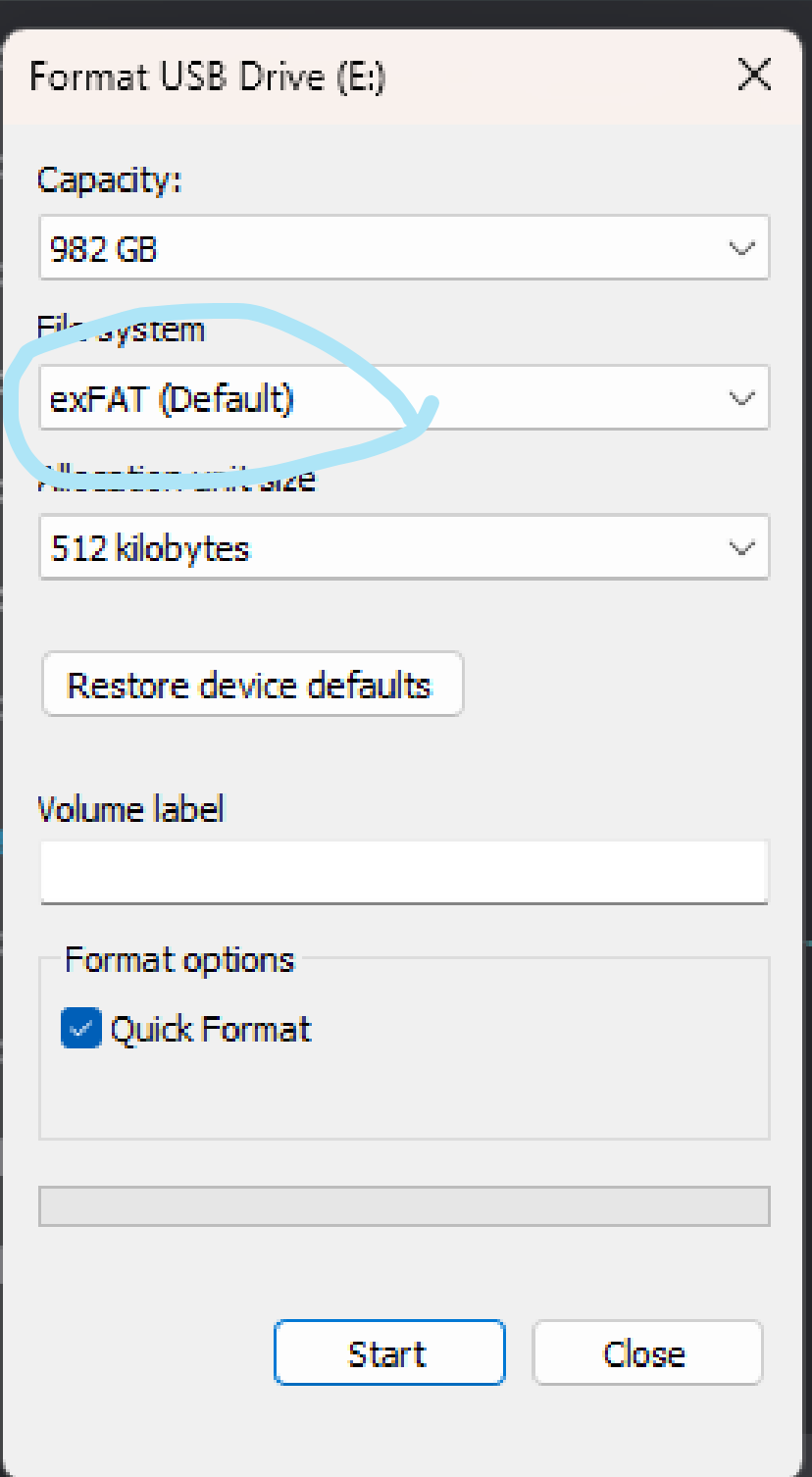Screen dimensions: 812x1477
Task: Focus the Volume label text field
Action: pyautogui.click(x=403, y=871)
